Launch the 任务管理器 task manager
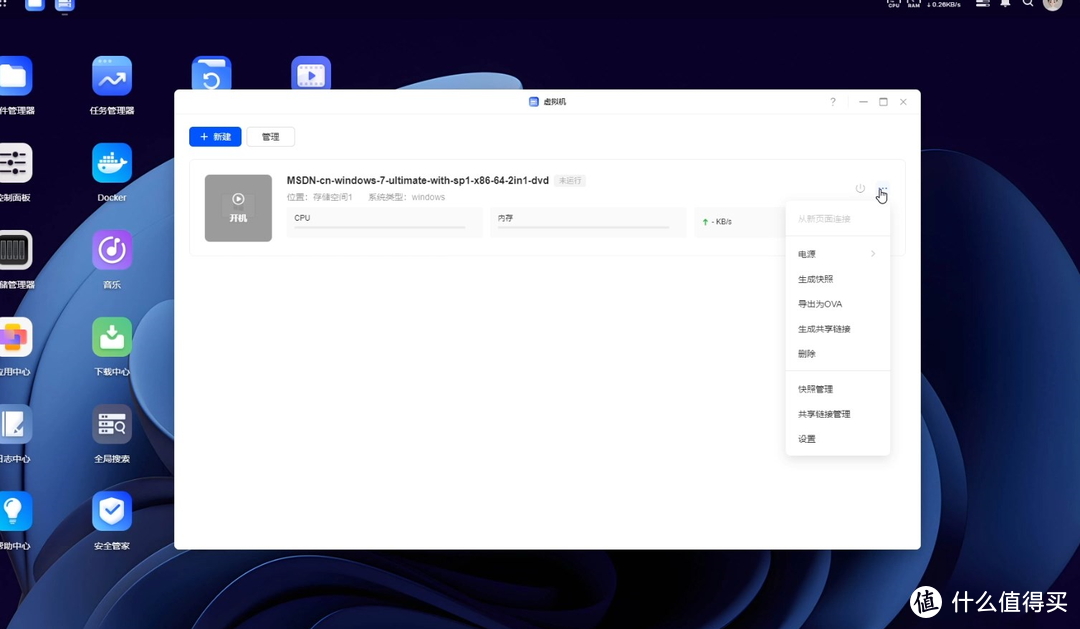The height and width of the screenshot is (629, 1080). pos(111,75)
